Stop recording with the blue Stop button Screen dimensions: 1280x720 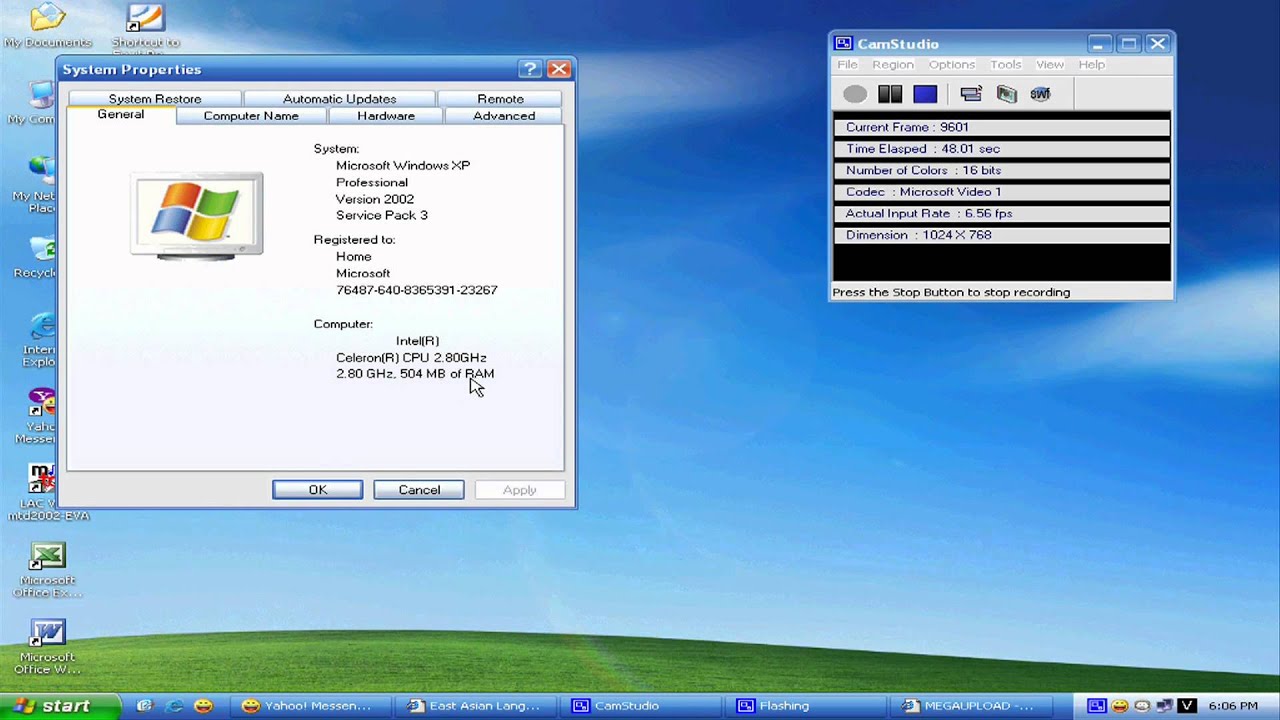coord(925,94)
